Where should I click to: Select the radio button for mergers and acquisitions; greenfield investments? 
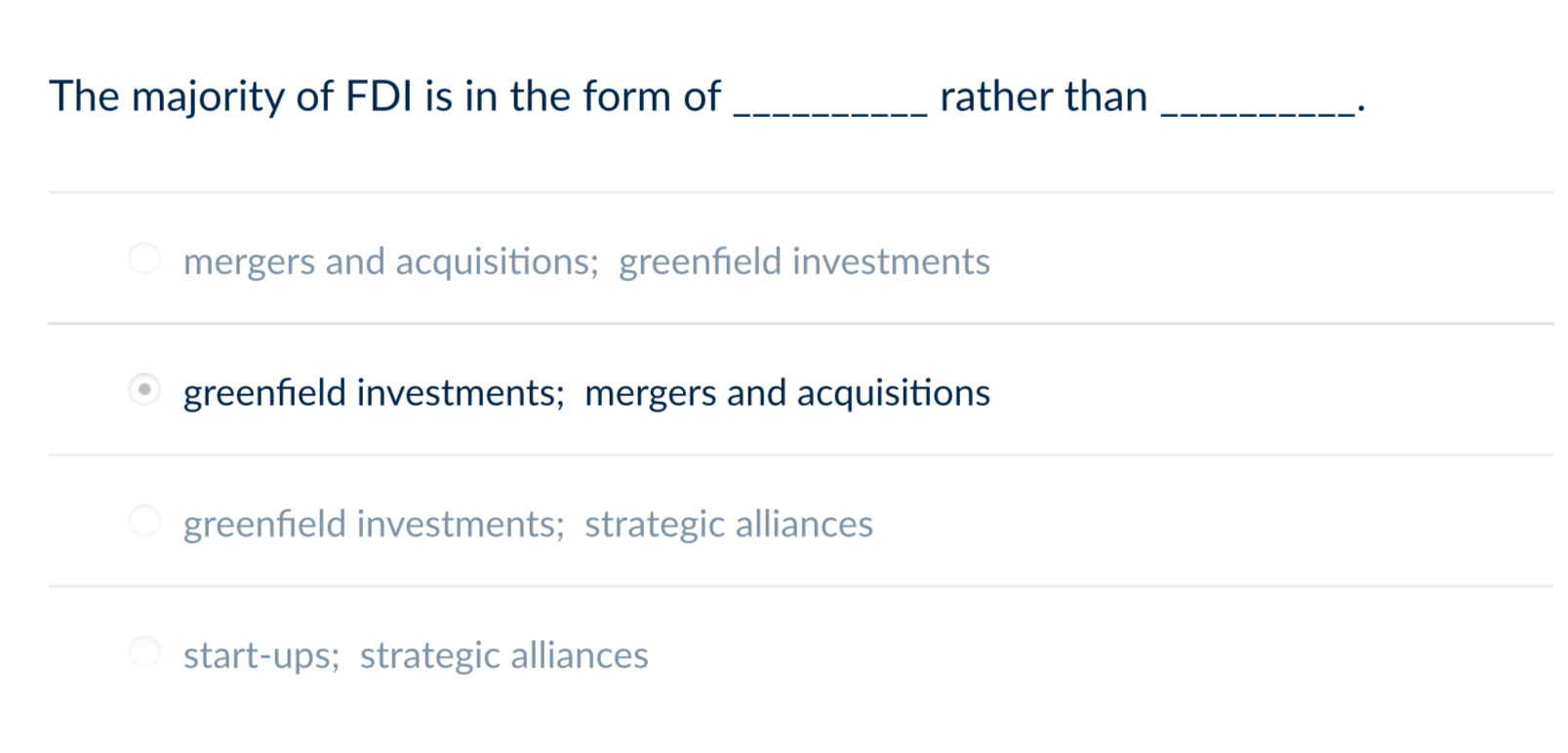point(144,258)
